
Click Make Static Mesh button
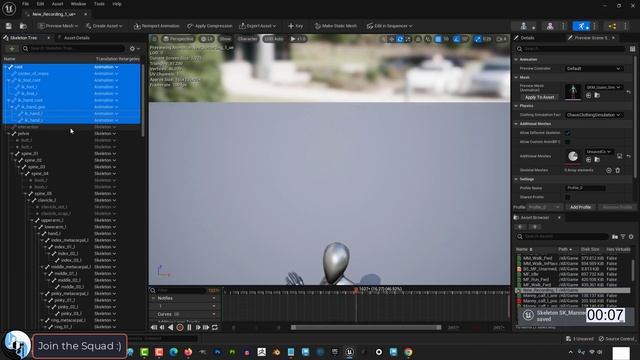coord(336,26)
